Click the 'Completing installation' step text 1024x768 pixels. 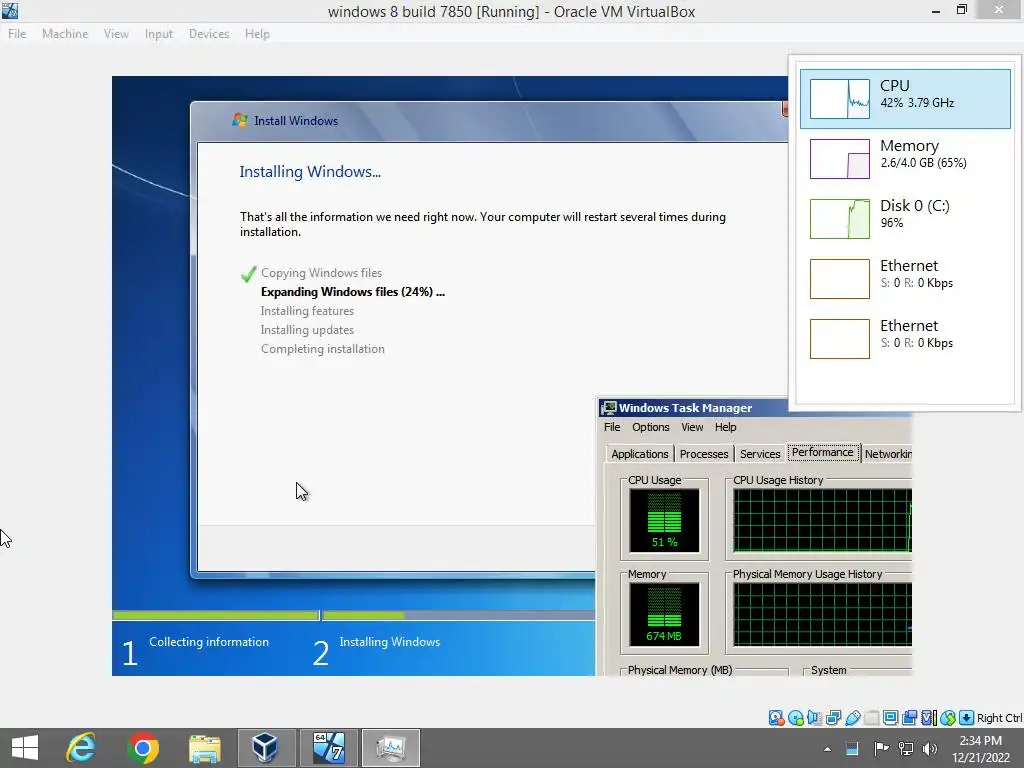(x=323, y=349)
